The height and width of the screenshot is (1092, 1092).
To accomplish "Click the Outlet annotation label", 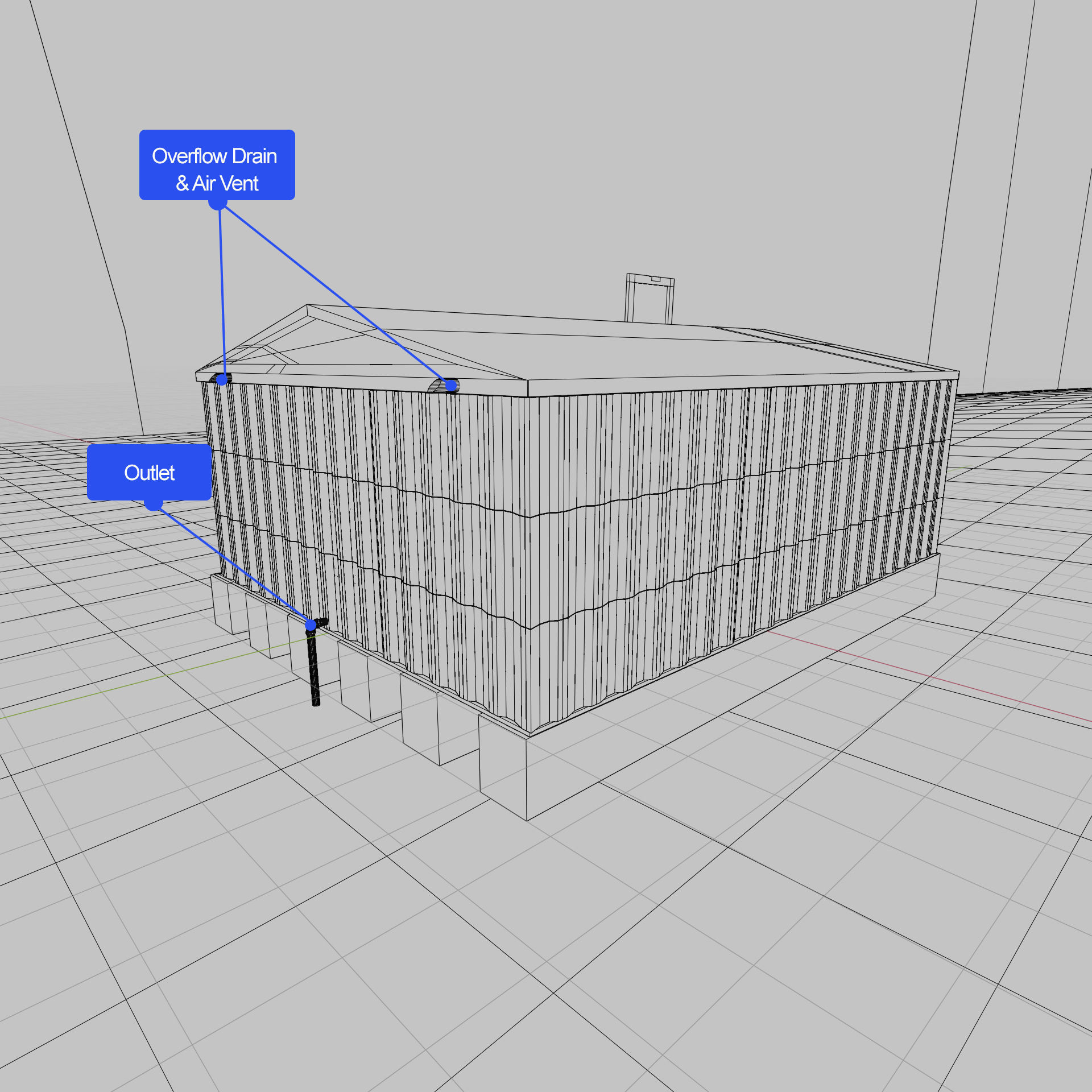I will click(x=149, y=473).
